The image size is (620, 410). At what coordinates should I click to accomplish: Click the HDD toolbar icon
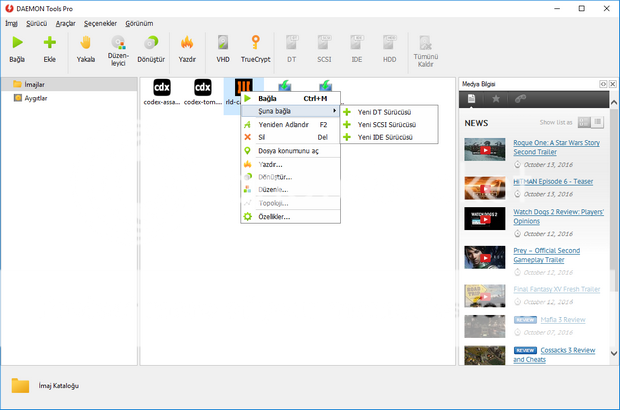[x=389, y=42]
